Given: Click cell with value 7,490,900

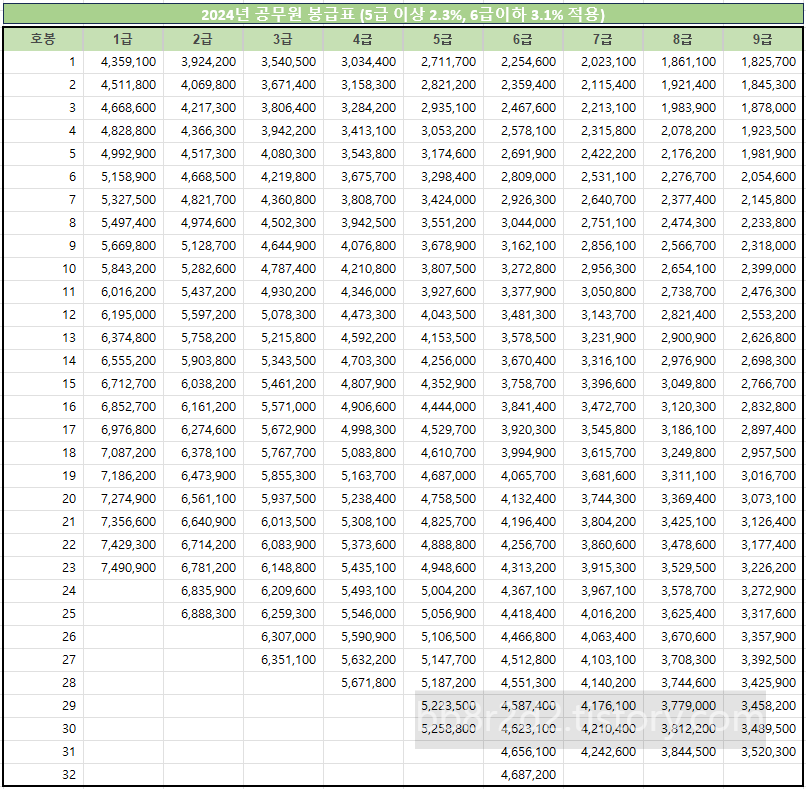Looking at the screenshot, I should [123, 568].
